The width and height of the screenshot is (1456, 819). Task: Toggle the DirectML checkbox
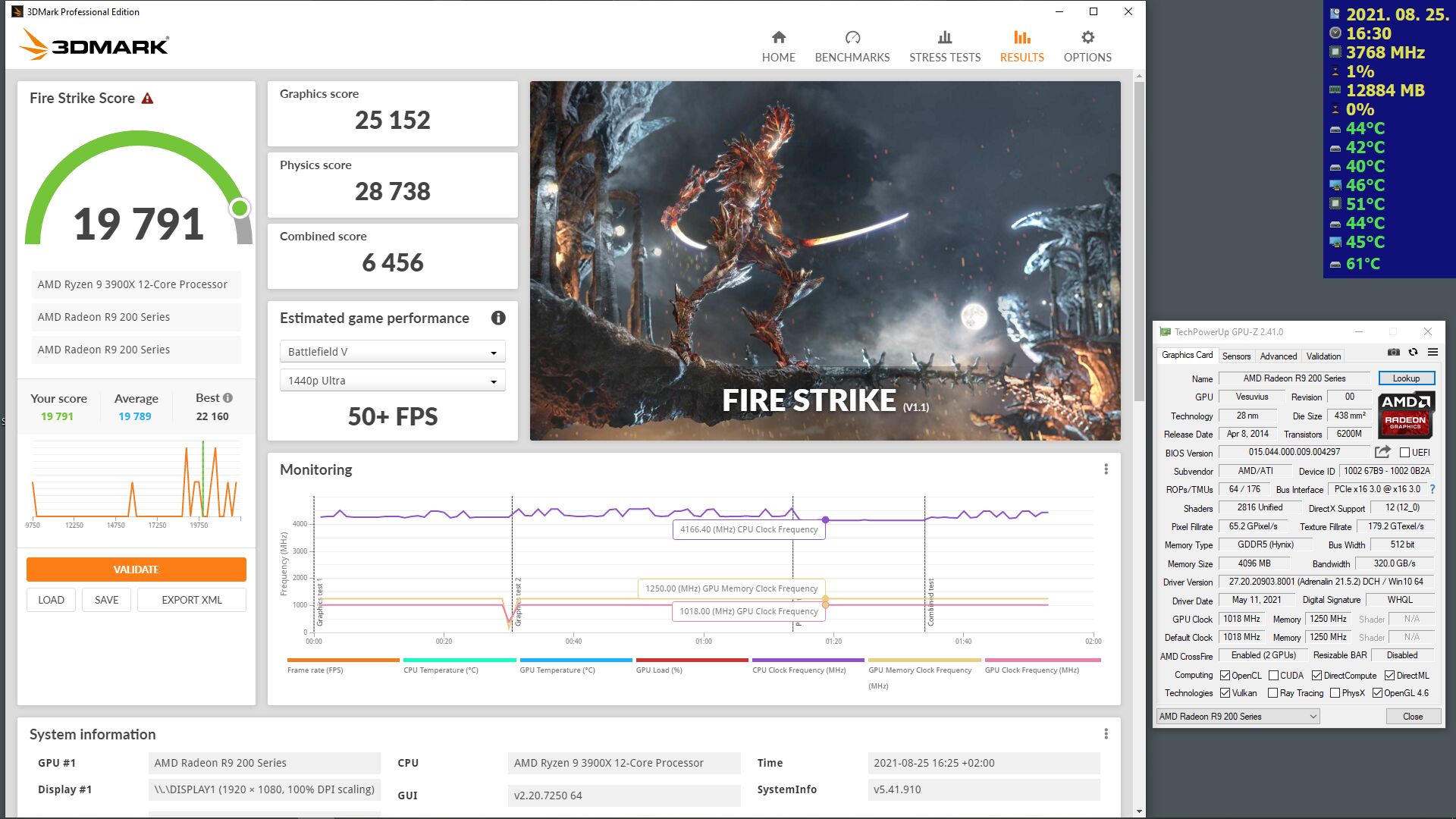point(1389,675)
